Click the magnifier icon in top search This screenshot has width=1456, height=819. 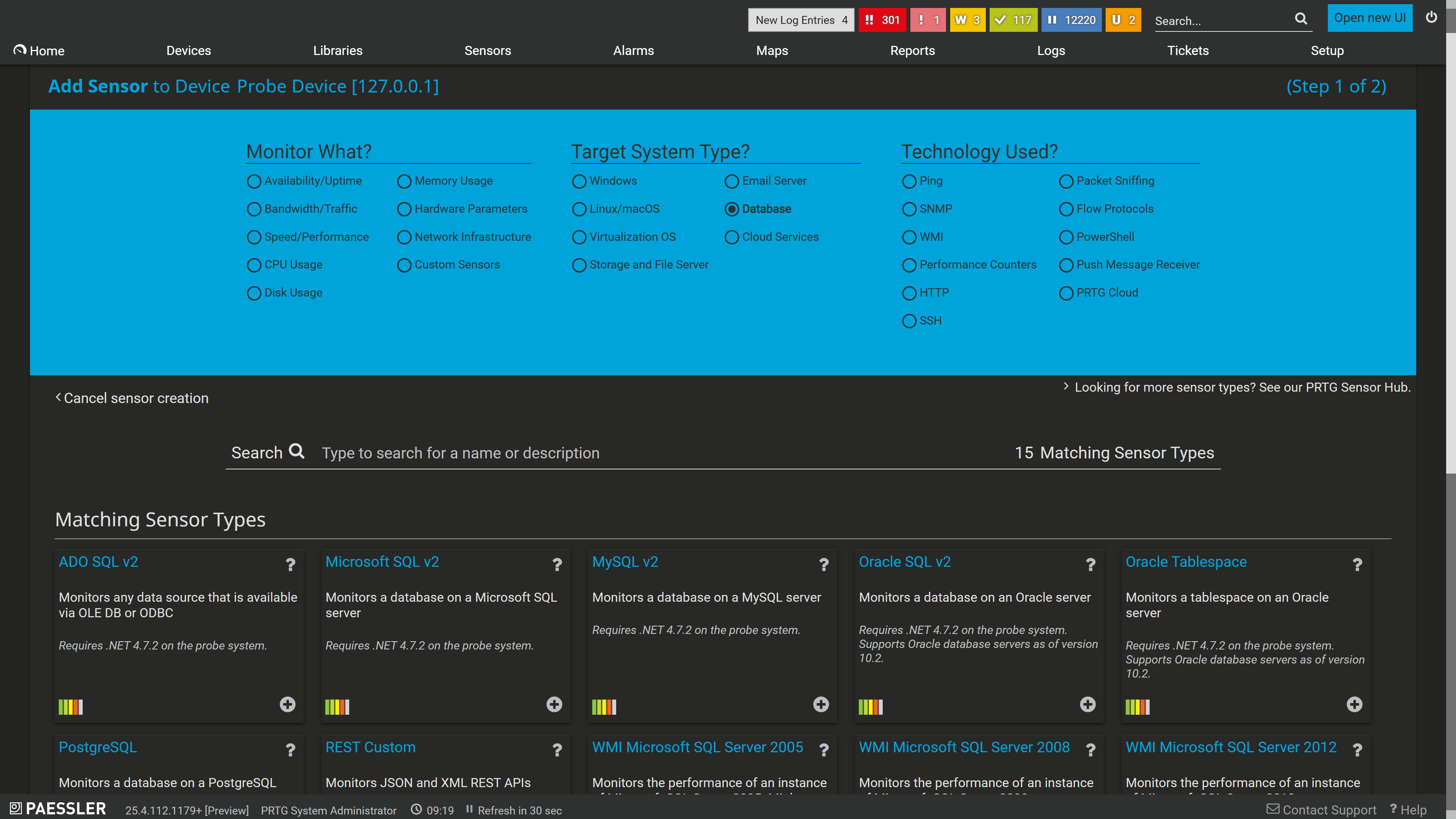(x=1301, y=19)
